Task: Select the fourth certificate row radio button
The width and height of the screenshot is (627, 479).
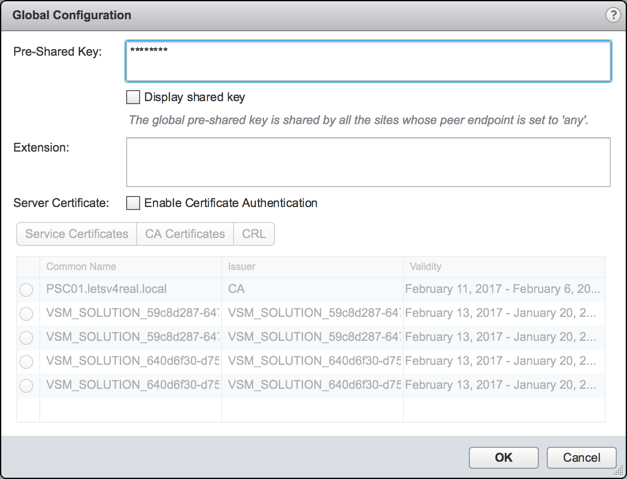Action: click(x=26, y=362)
